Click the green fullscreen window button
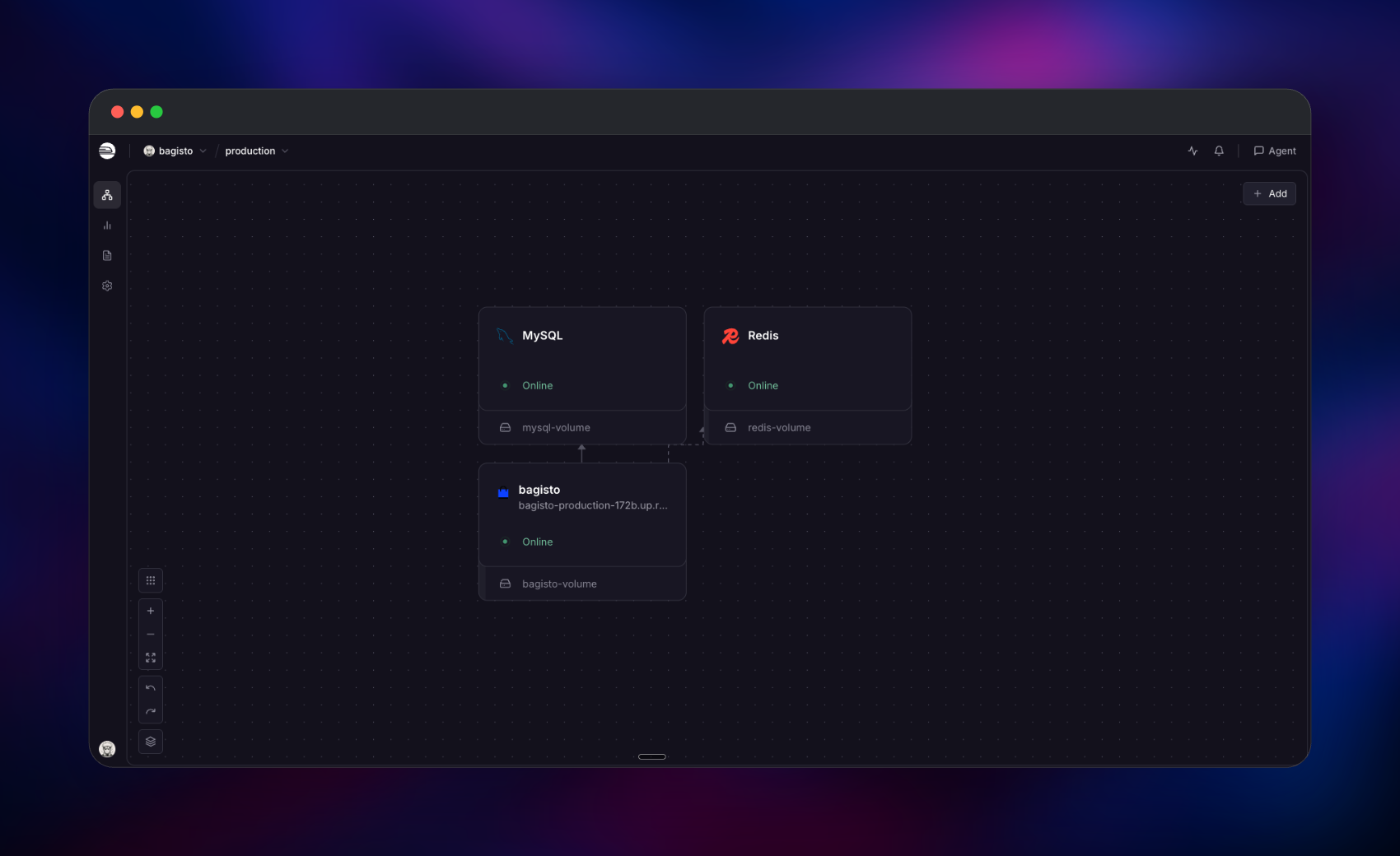Screen dimensions: 1400x856 coord(156,112)
